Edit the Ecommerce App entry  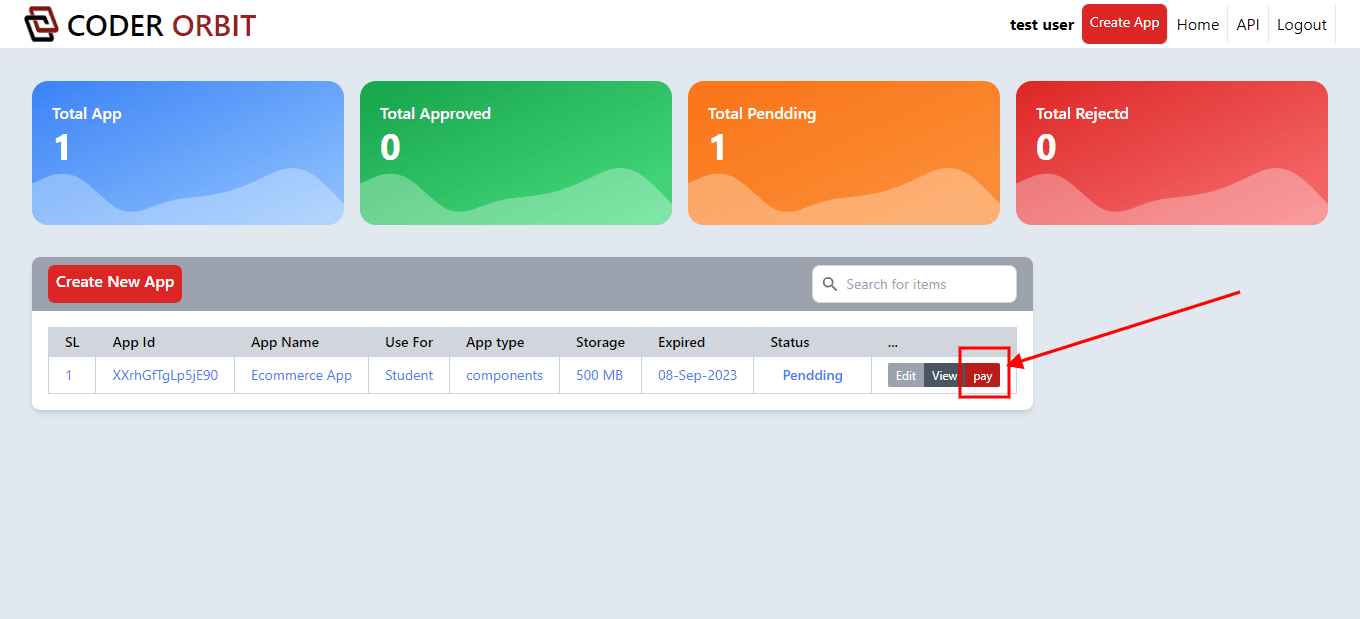click(905, 376)
